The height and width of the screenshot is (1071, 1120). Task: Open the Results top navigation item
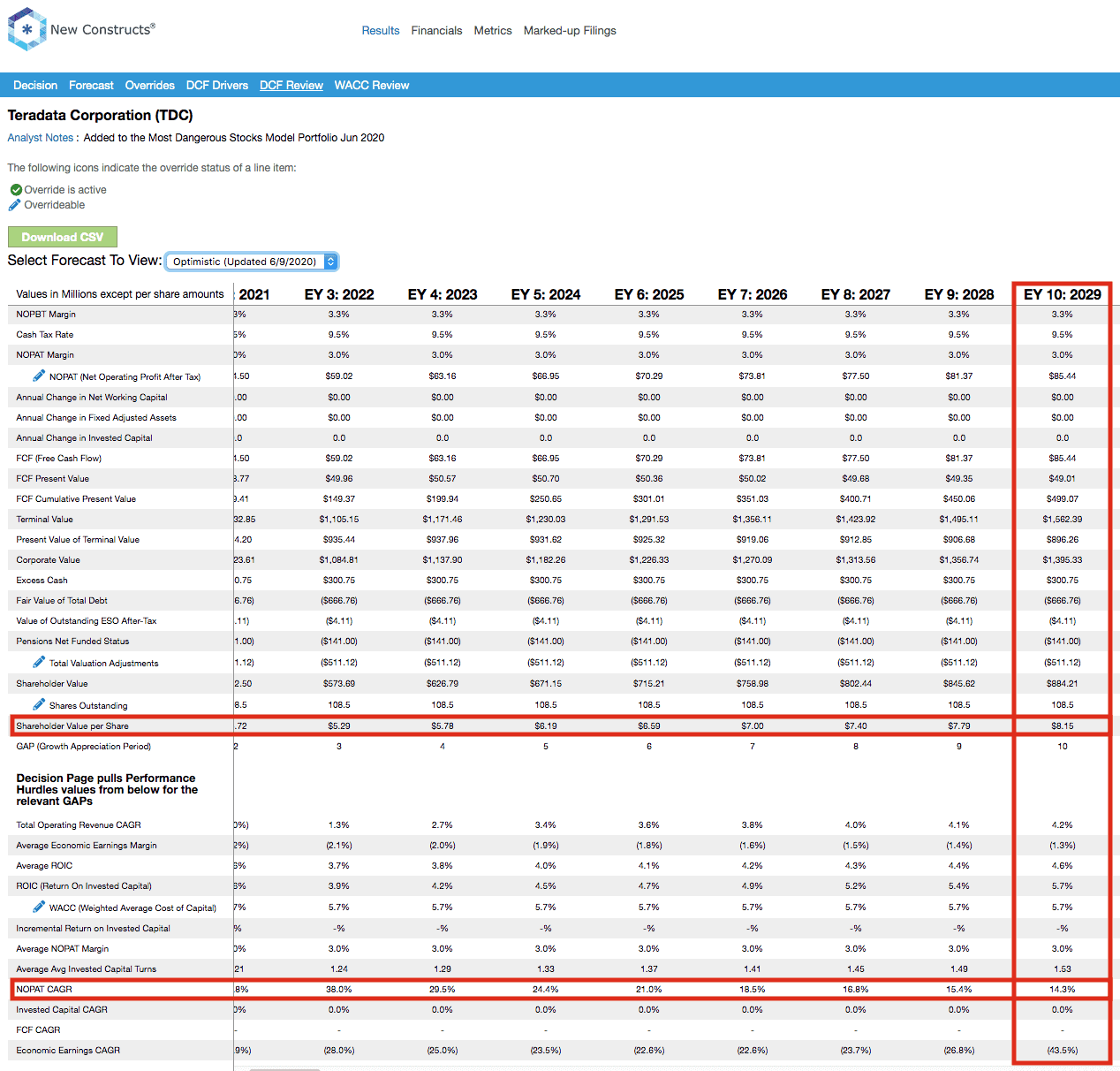point(381,30)
